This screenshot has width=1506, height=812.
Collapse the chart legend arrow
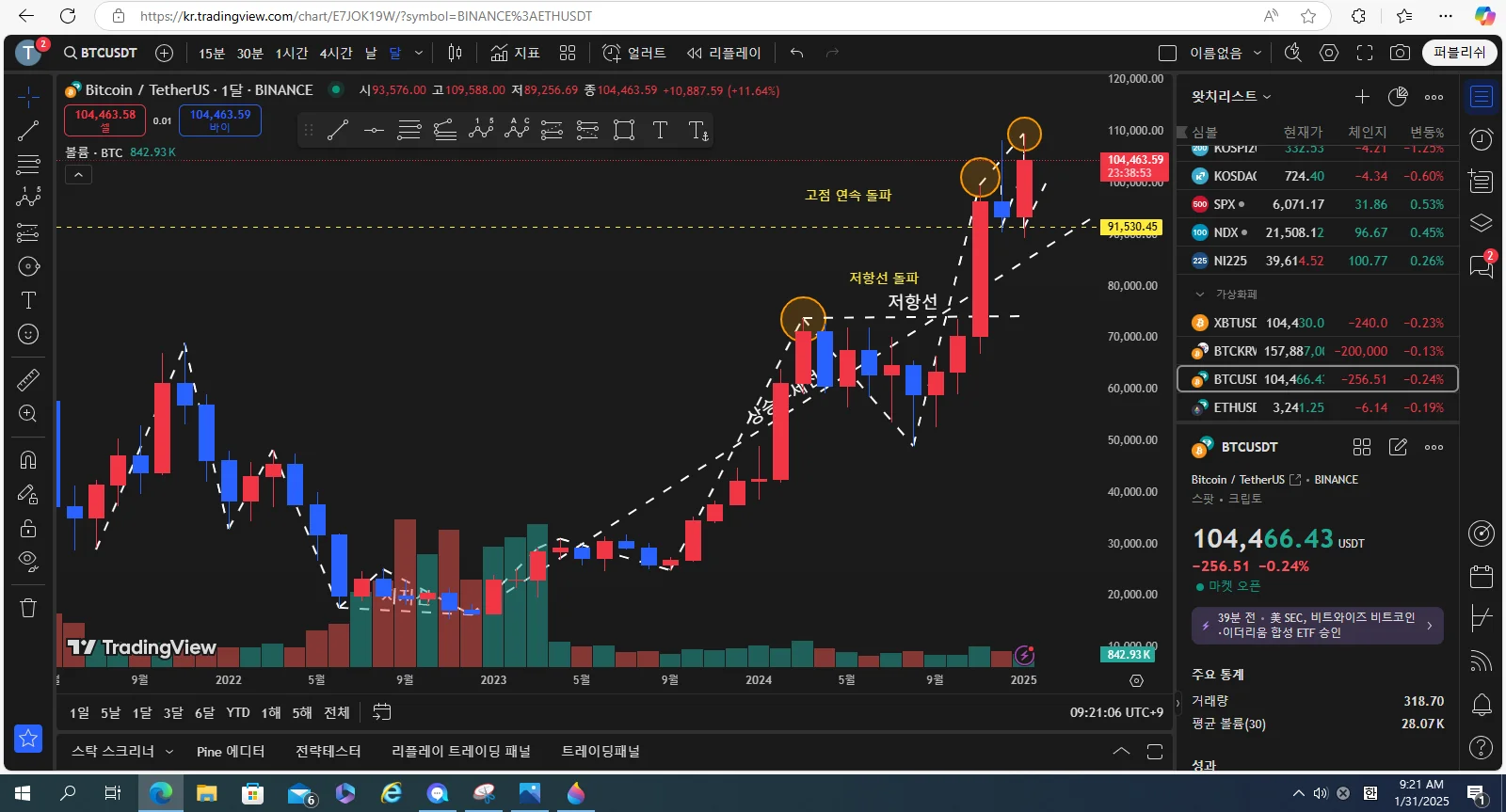pos(78,174)
